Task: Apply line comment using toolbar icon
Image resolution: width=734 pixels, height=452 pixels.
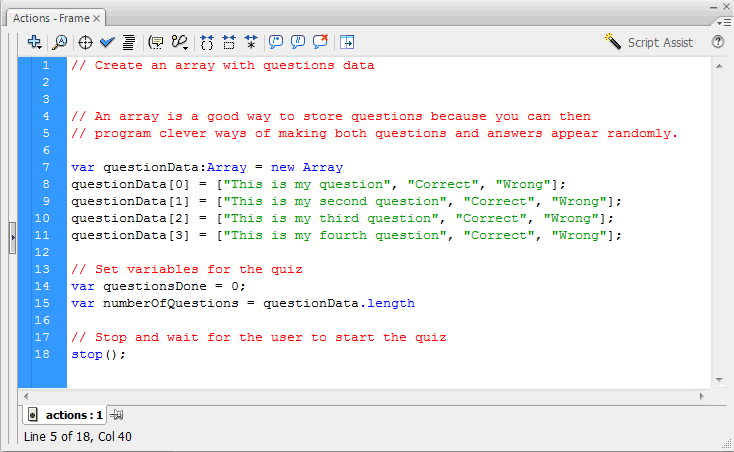Action: pyautogui.click(x=297, y=42)
